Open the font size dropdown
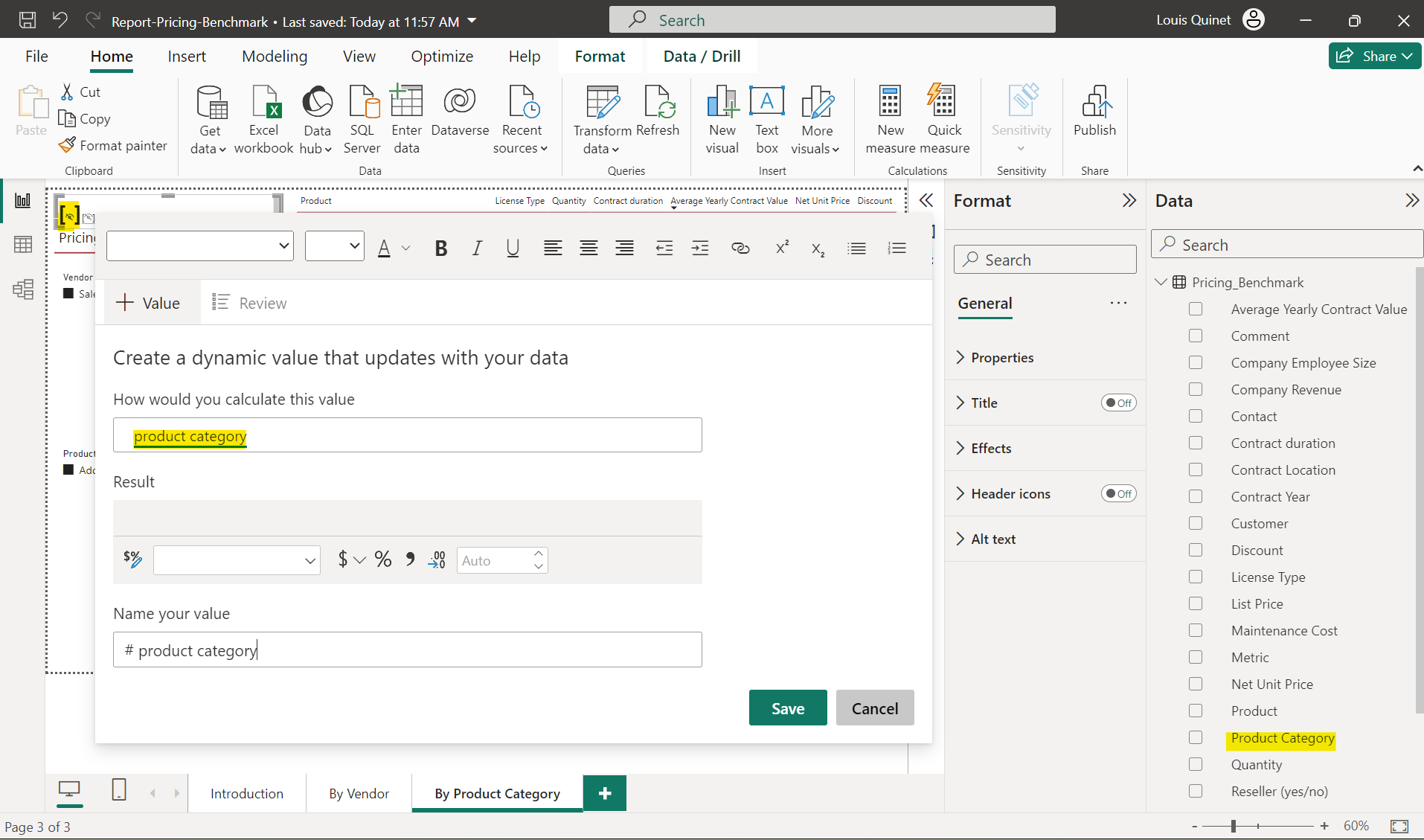This screenshot has width=1424, height=840. pos(334,246)
